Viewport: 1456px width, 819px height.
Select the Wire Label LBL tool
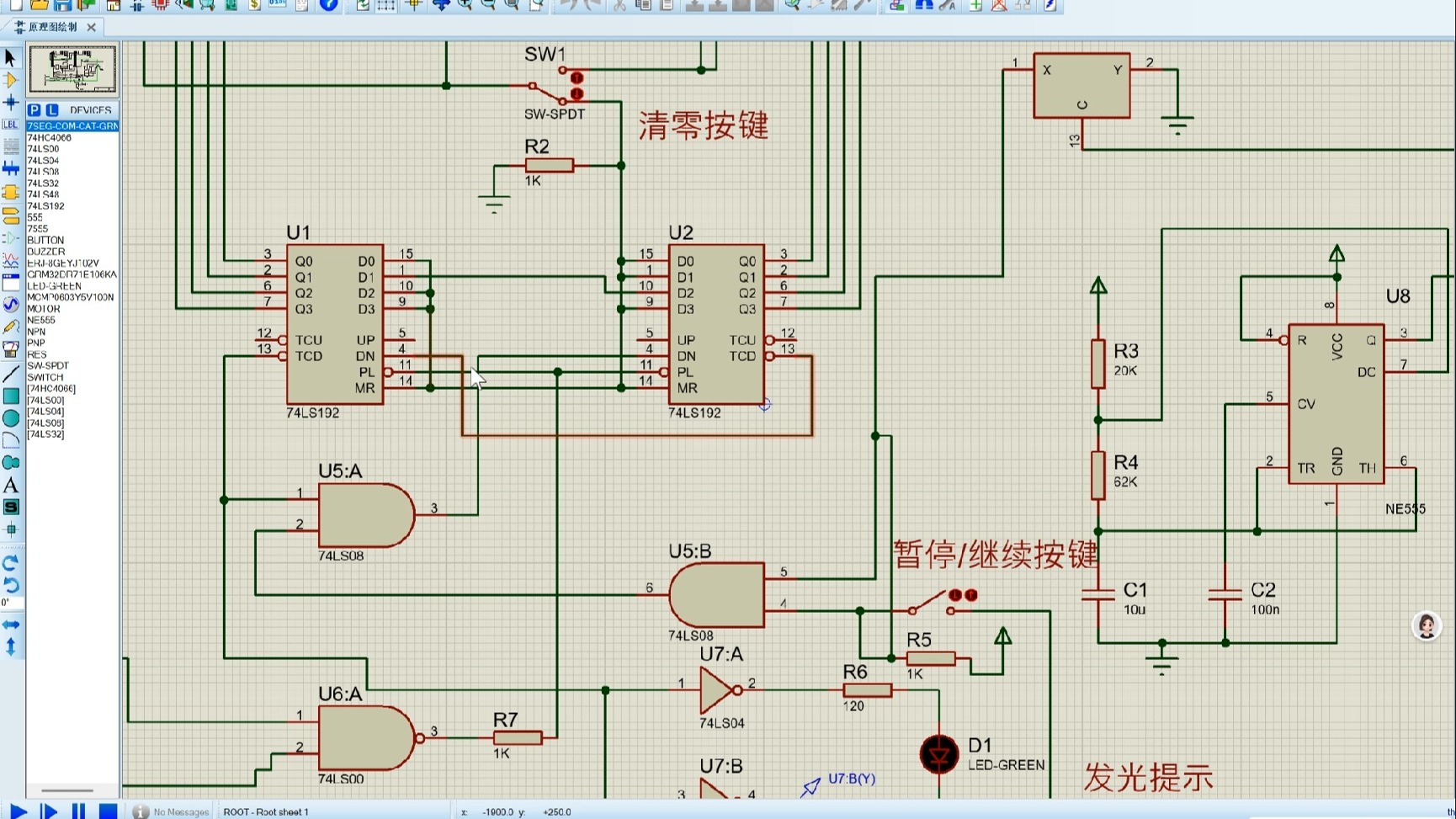[x=11, y=124]
